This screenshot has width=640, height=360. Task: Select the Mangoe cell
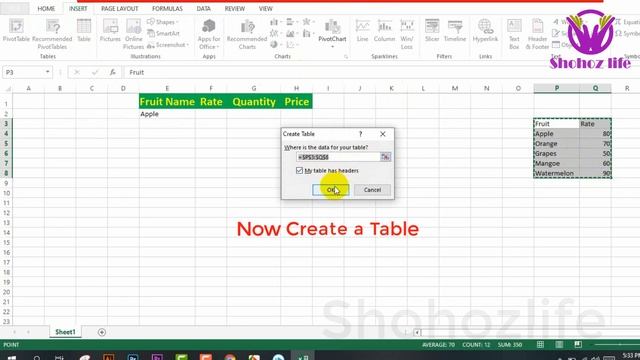(556, 163)
